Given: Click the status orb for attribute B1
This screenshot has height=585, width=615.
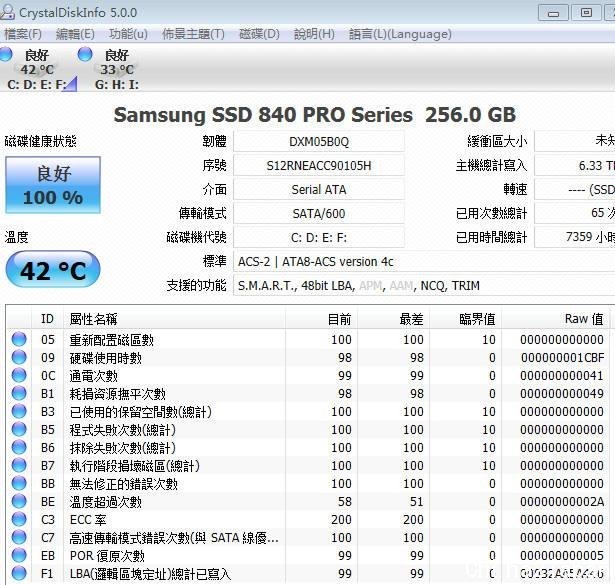Looking at the screenshot, I should pos(19,393).
